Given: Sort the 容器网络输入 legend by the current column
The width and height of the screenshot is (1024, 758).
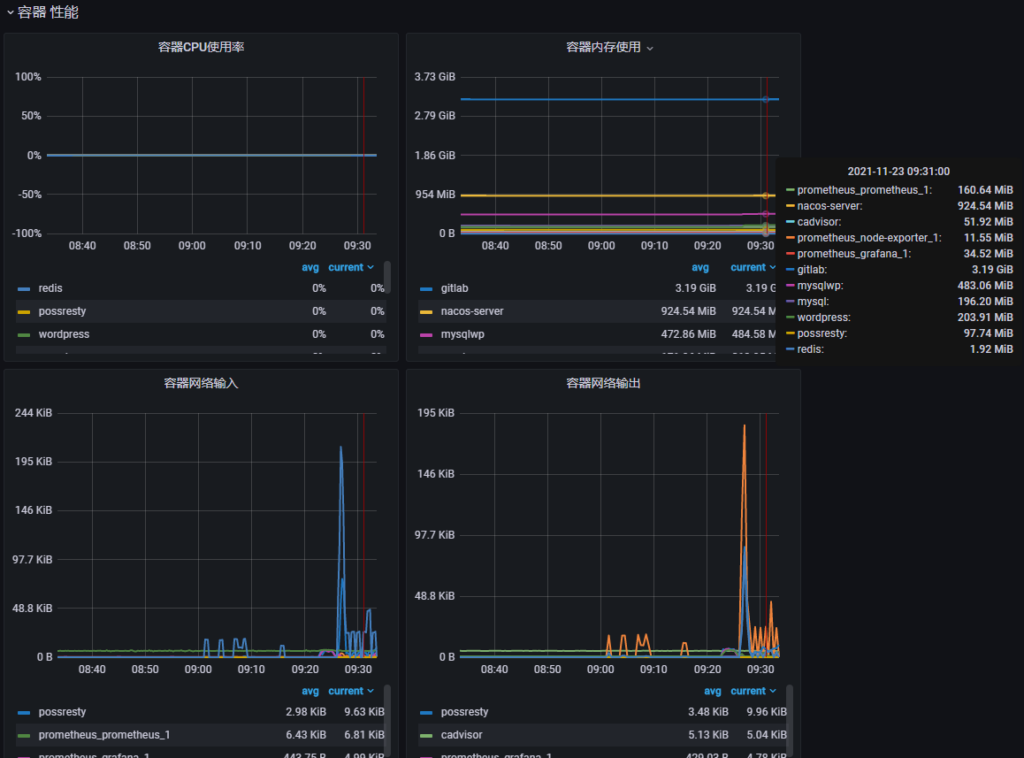Looking at the screenshot, I should pos(346,691).
